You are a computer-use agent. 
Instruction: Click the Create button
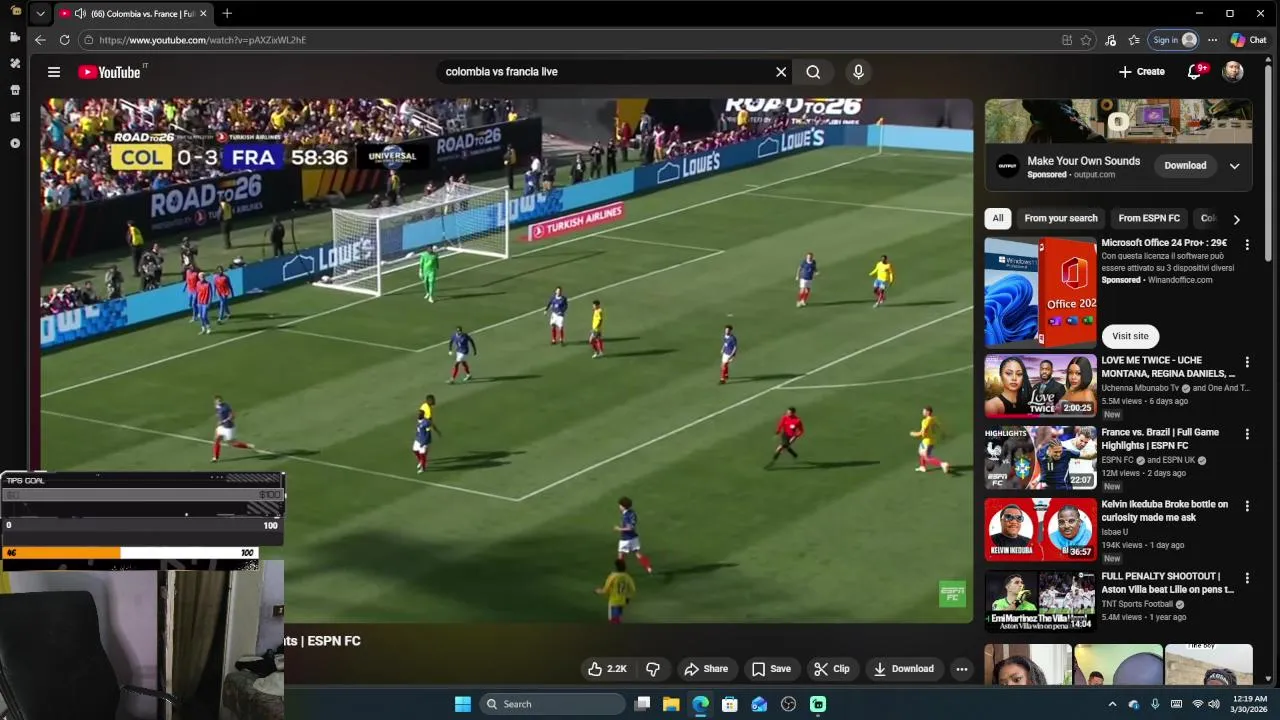1141,72
